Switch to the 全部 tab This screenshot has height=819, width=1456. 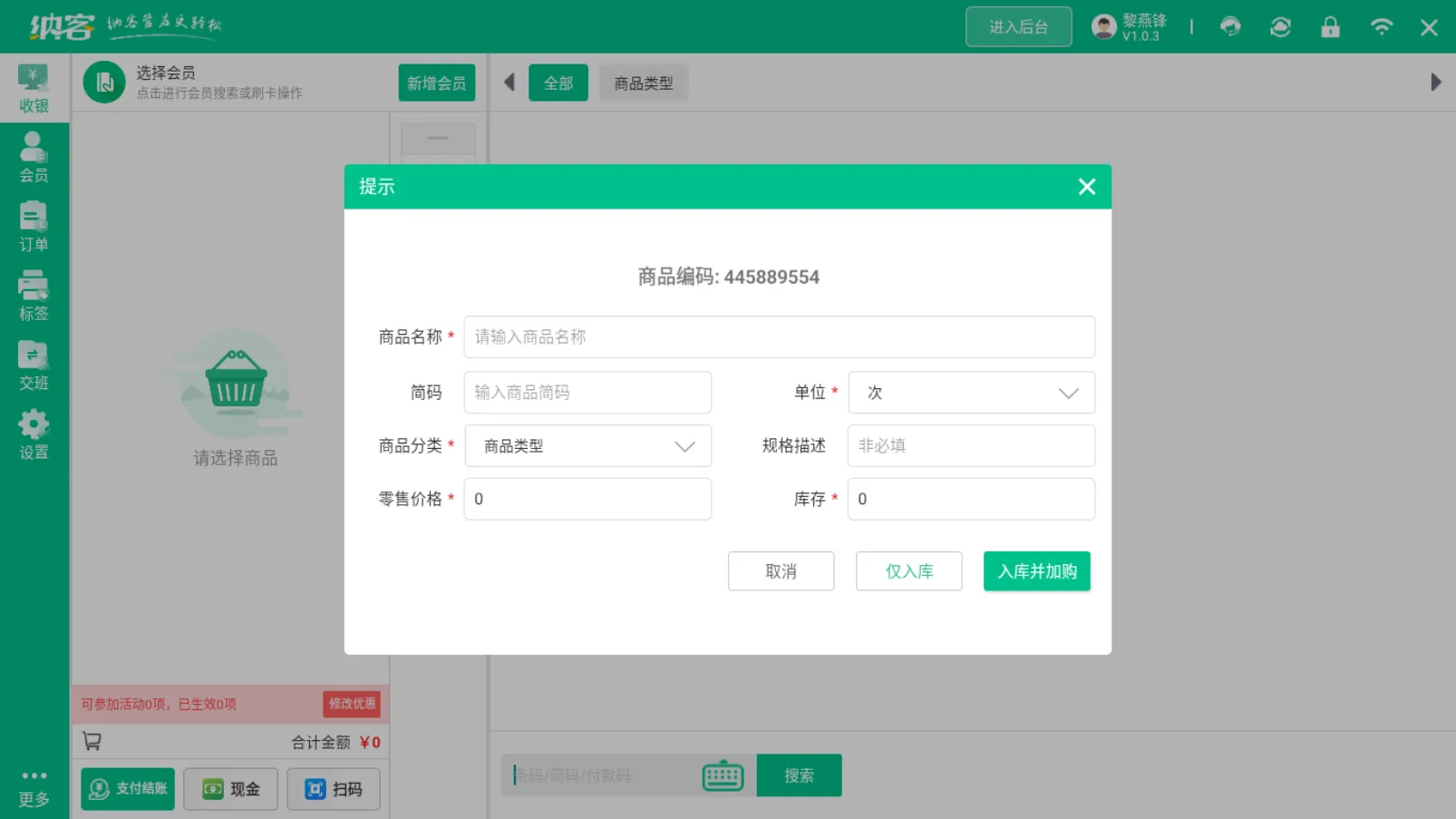(x=558, y=82)
